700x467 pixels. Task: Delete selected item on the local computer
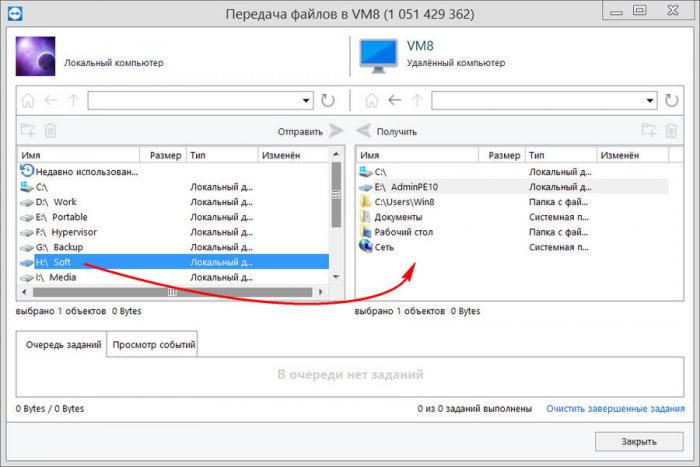pos(50,131)
